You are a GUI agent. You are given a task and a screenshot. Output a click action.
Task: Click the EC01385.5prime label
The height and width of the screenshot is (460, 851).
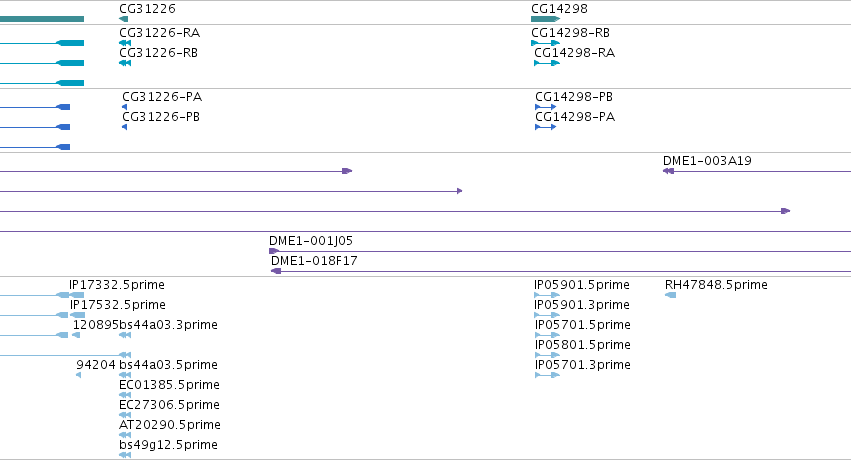169,385
